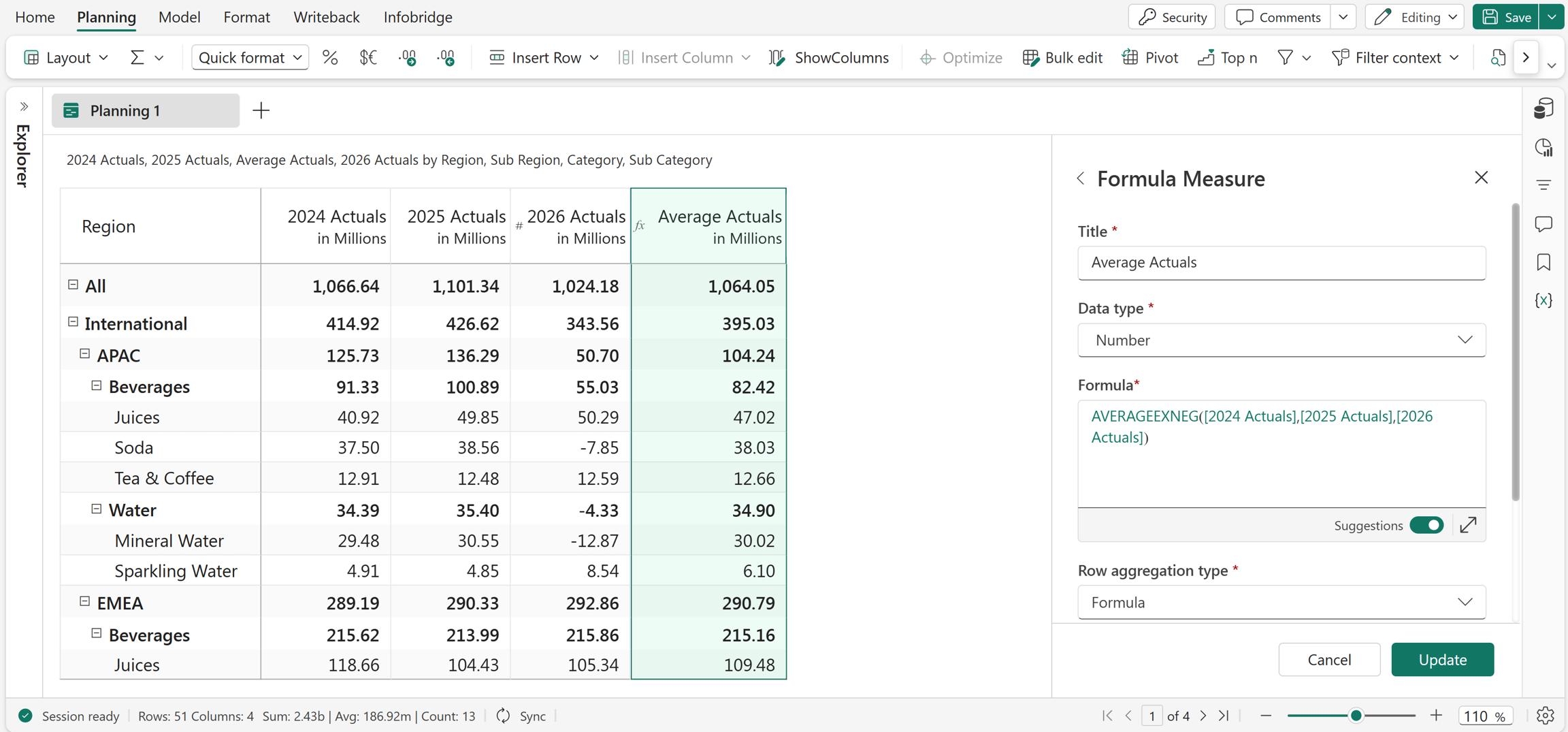Switch to the Format tab
Viewport: 1568px width, 732px height.
(247, 17)
